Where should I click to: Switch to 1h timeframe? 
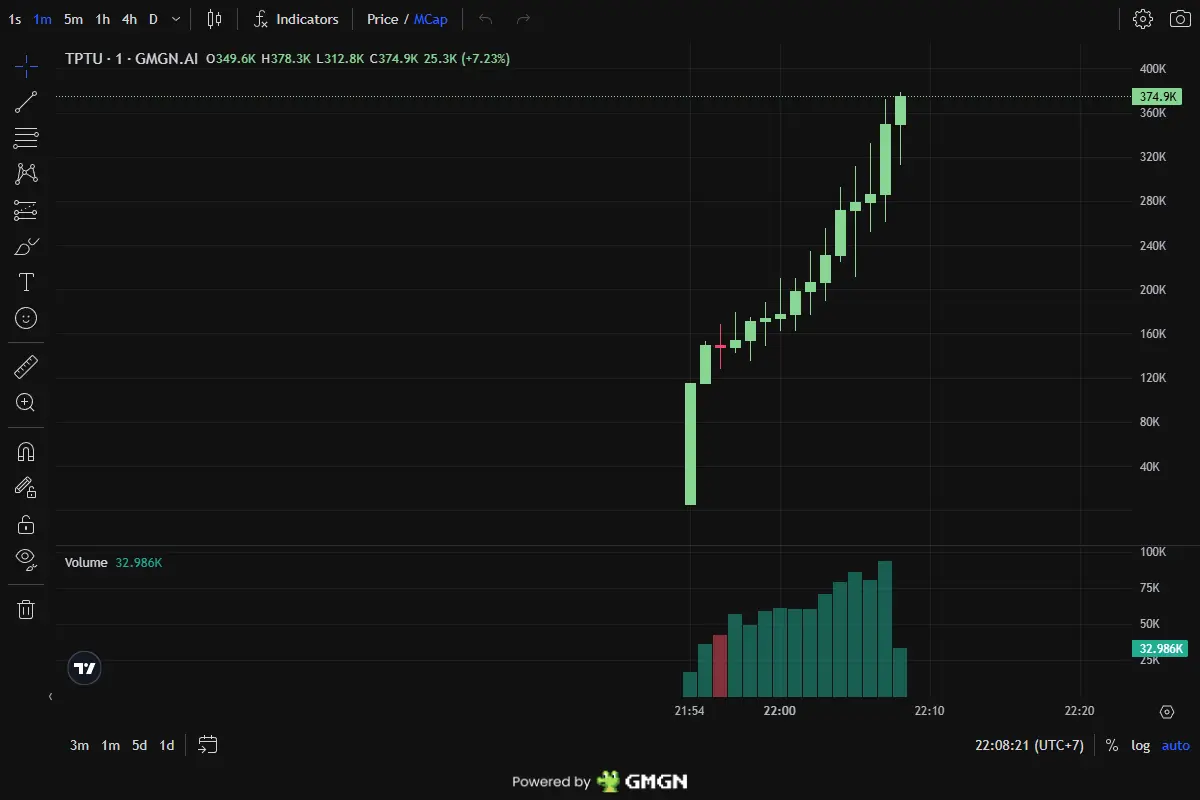(x=103, y=19)
